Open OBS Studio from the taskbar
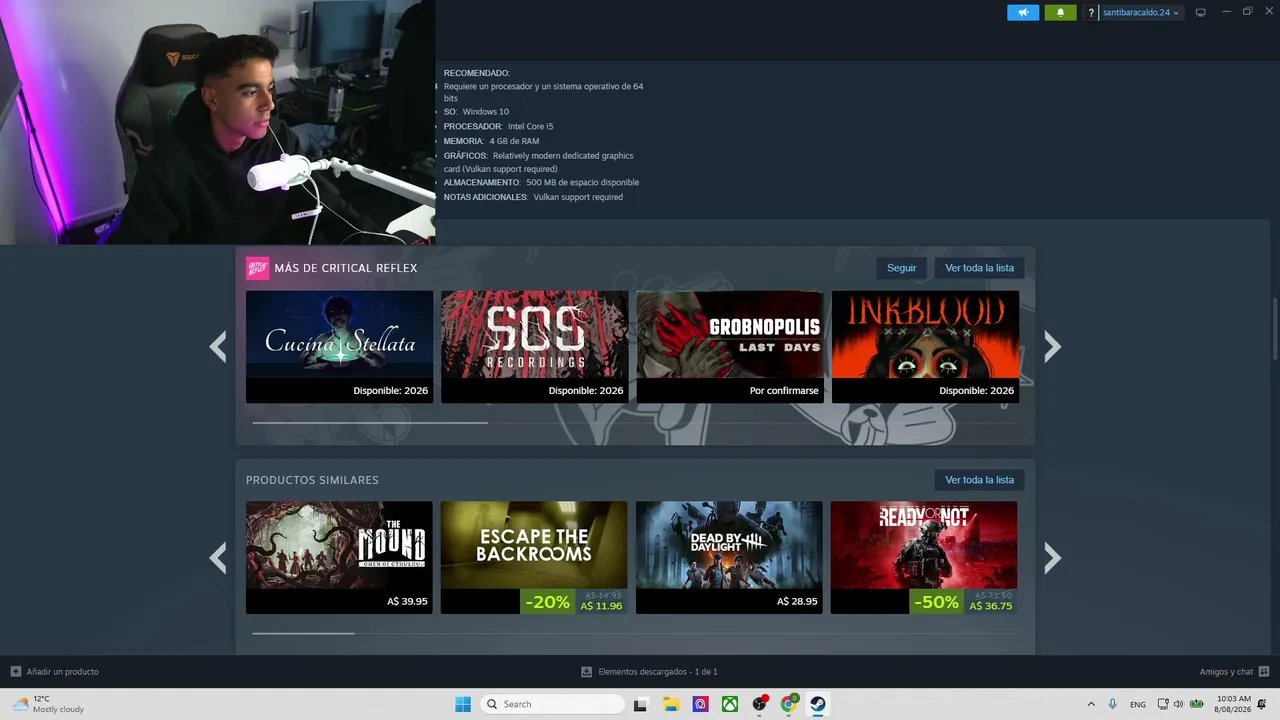 (760, 704)
